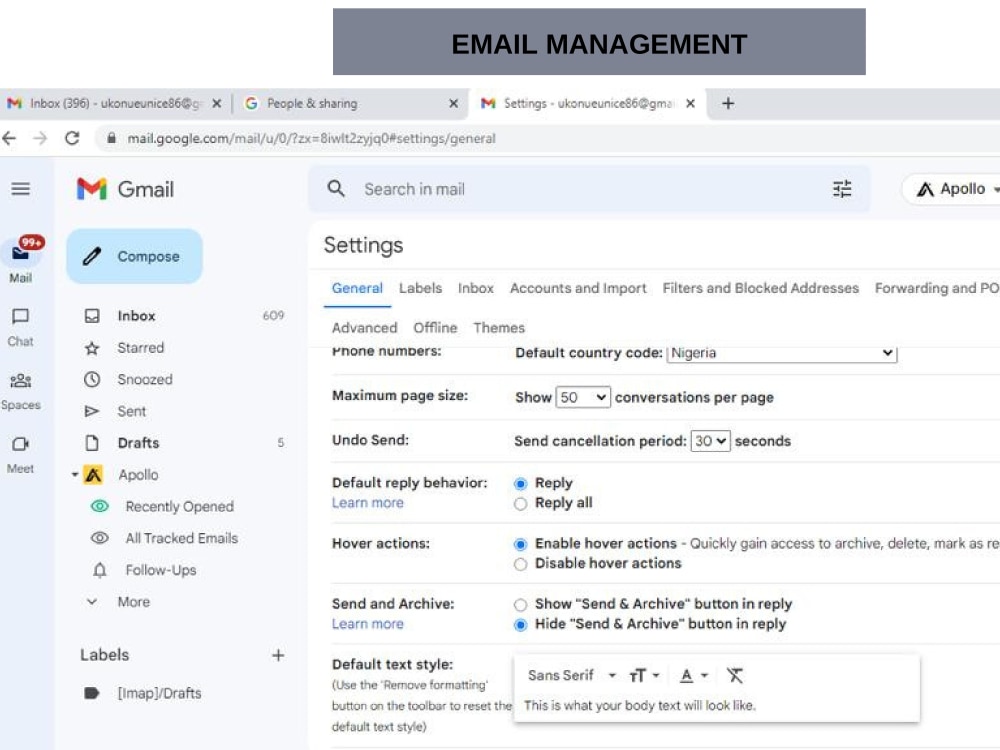Open the Sent folder
1000x750 pixels.
[x=131, y=411]
